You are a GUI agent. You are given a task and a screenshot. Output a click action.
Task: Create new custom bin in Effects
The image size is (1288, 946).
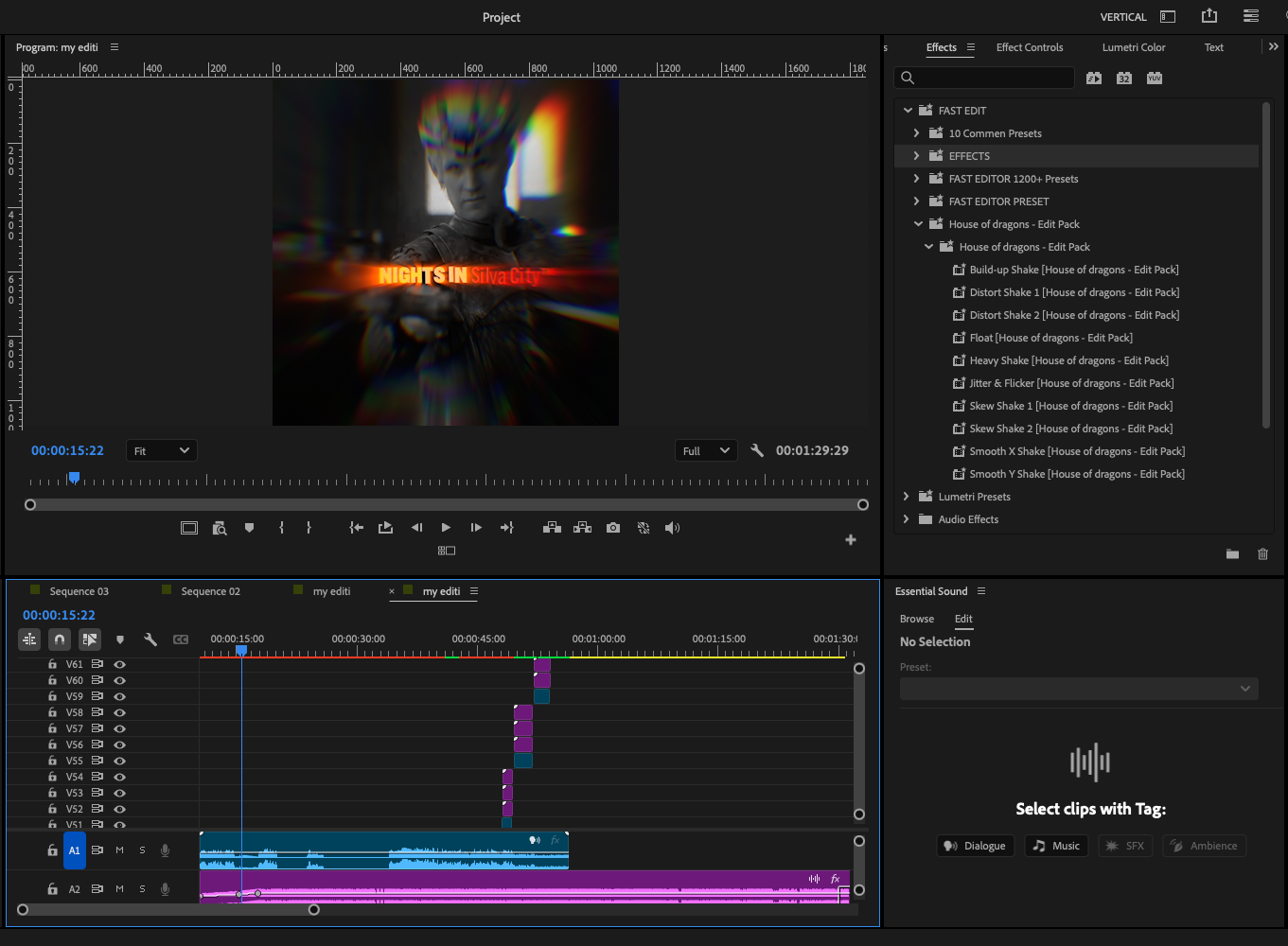click(1232, 554)
